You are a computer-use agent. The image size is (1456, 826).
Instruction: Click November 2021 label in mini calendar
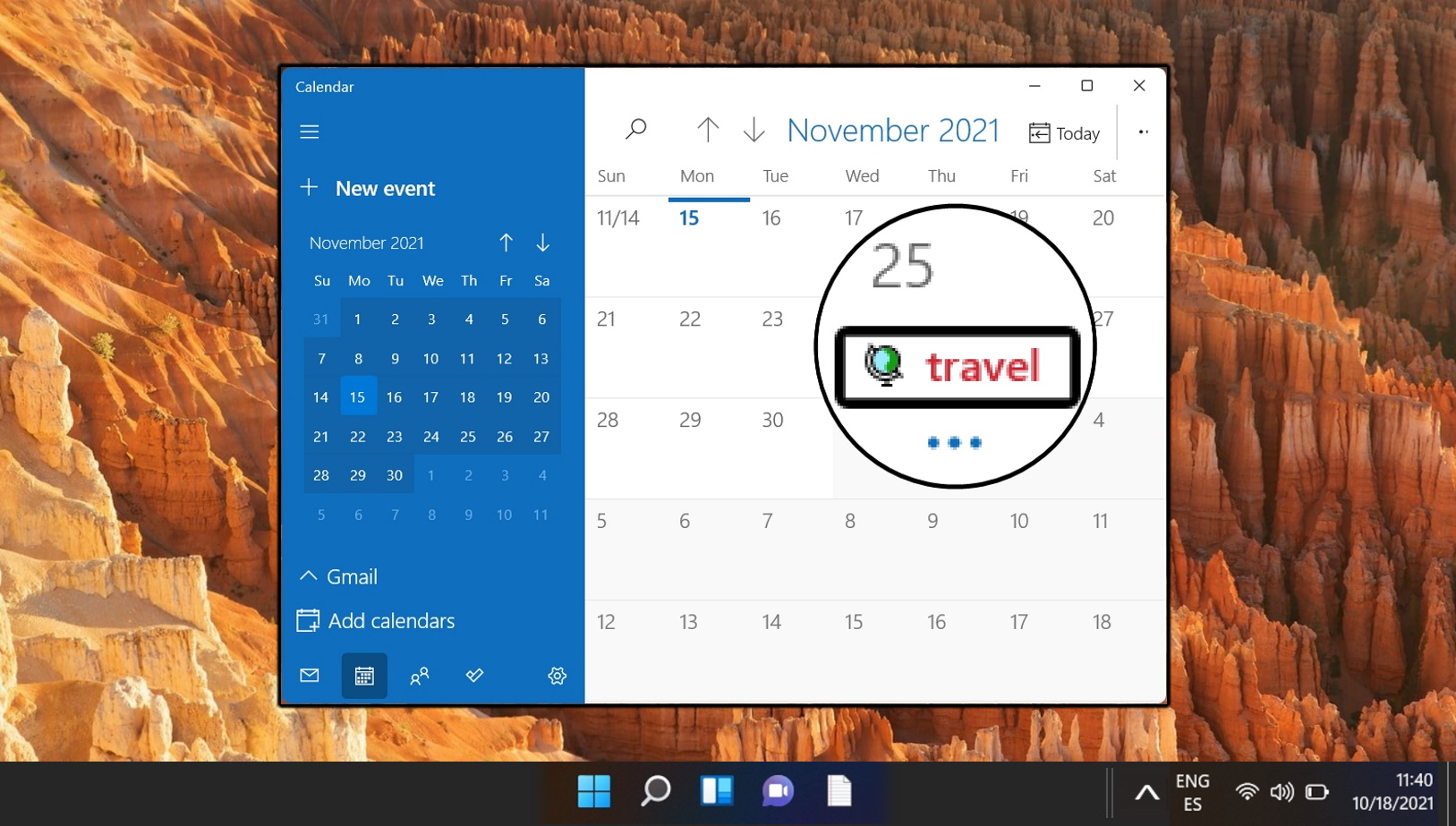pos(366,243)
